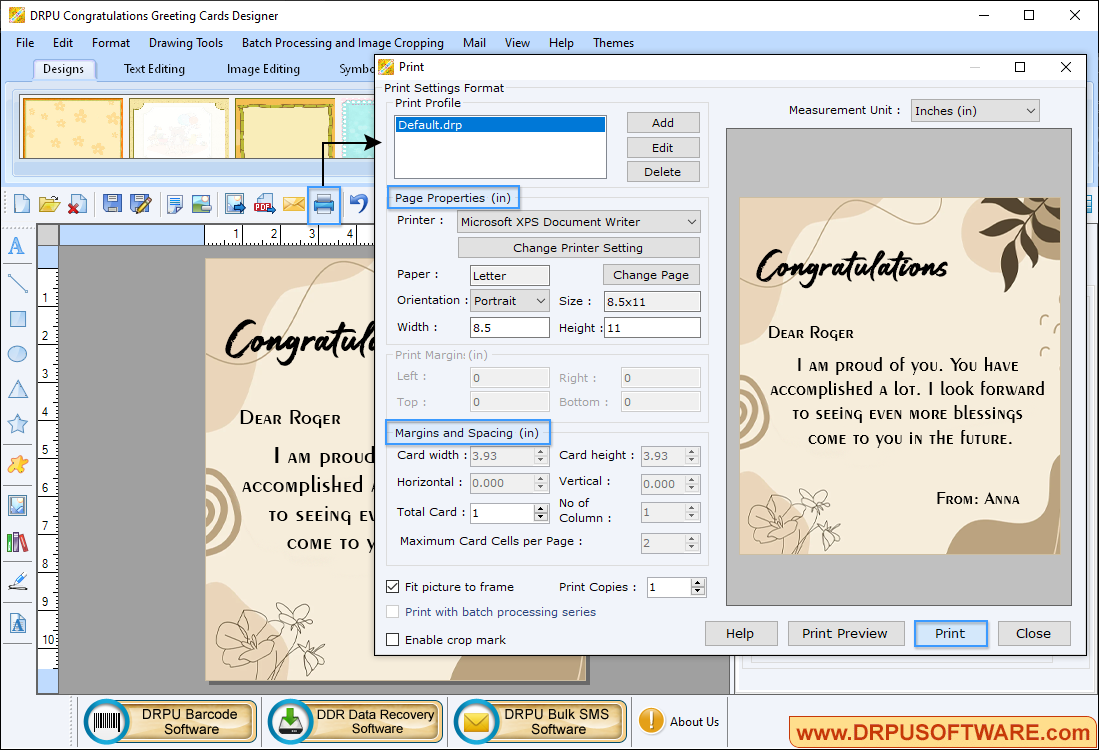The width and height of the screenshot is (1099, 750).
Task: Check the Enable crop mark option
Action: (392, 640)
